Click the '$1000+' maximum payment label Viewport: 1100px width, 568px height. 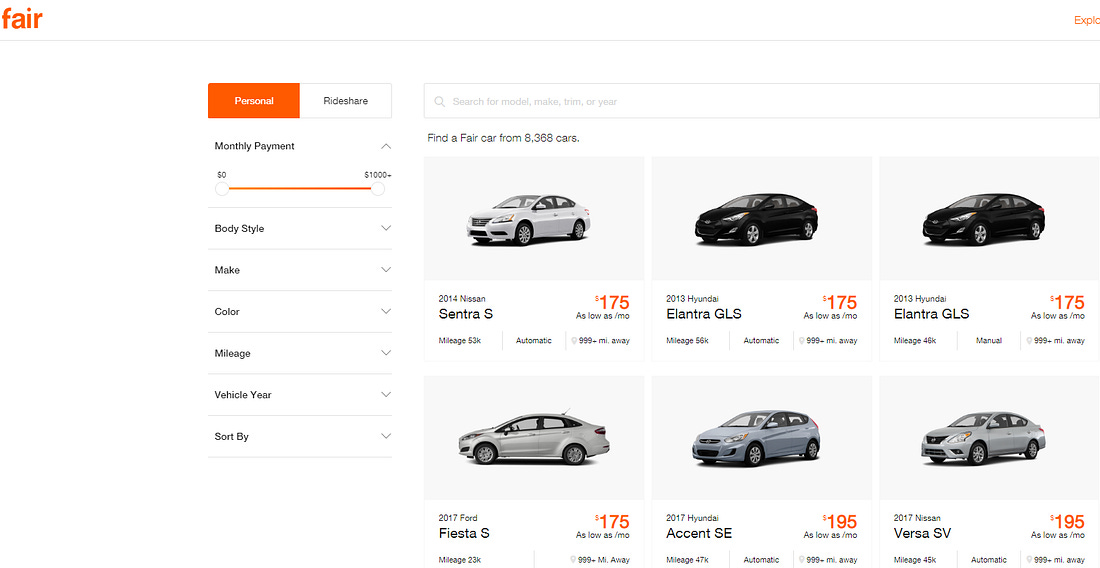tap(378, 175)
